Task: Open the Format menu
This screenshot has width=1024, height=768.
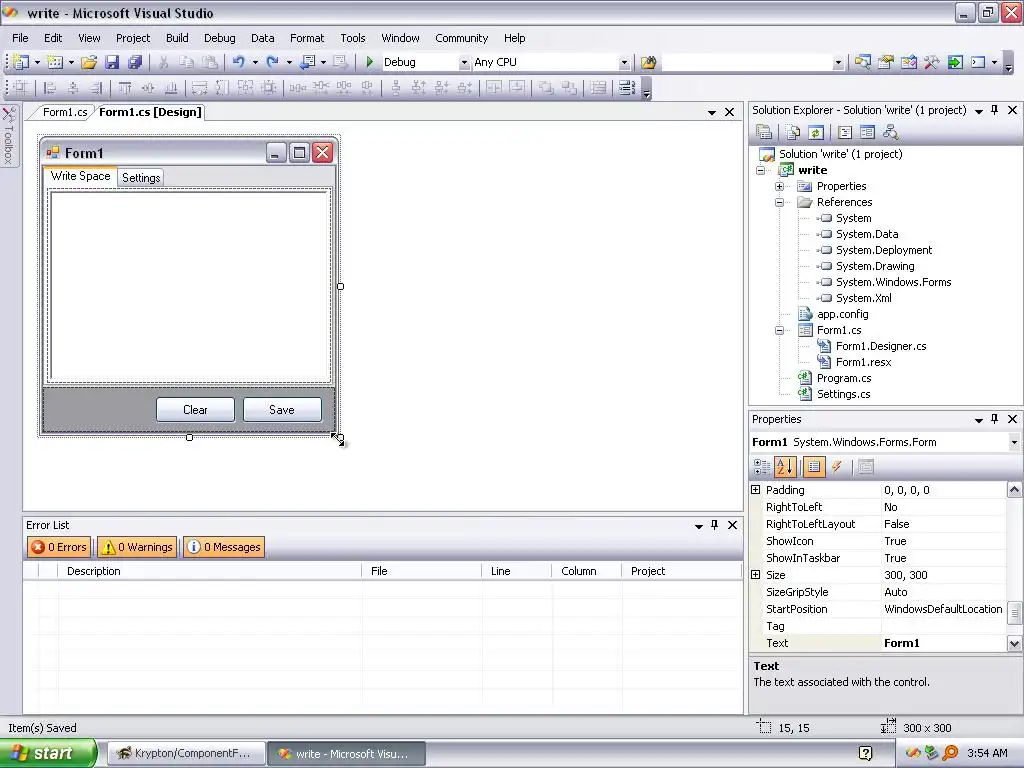Action: tap(307, 38)
